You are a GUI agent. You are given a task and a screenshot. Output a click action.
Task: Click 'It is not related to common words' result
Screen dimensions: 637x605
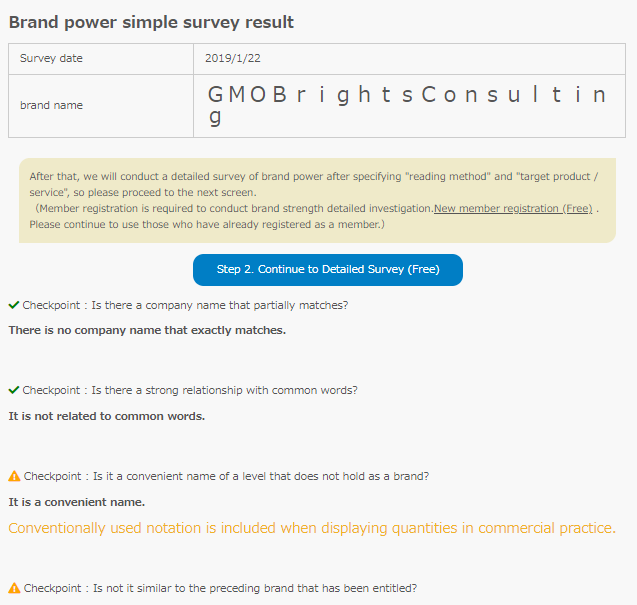click(107, 416)
